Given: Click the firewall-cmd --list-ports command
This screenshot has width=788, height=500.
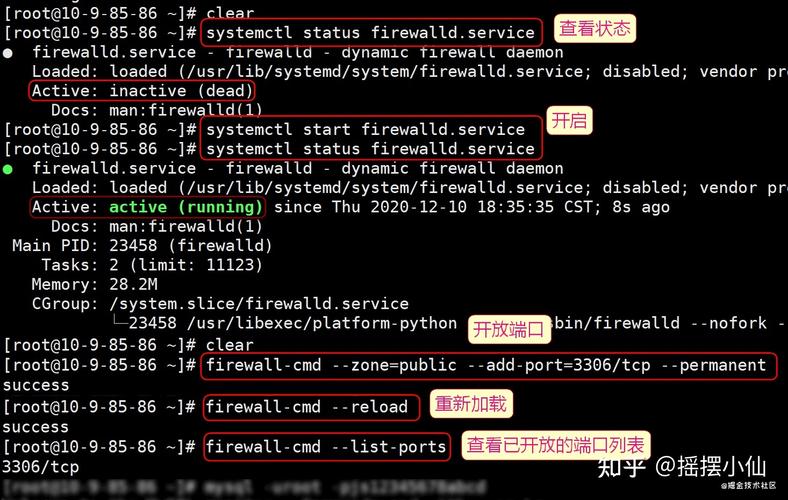Looking at the screenshot, I should coord(326,447).
